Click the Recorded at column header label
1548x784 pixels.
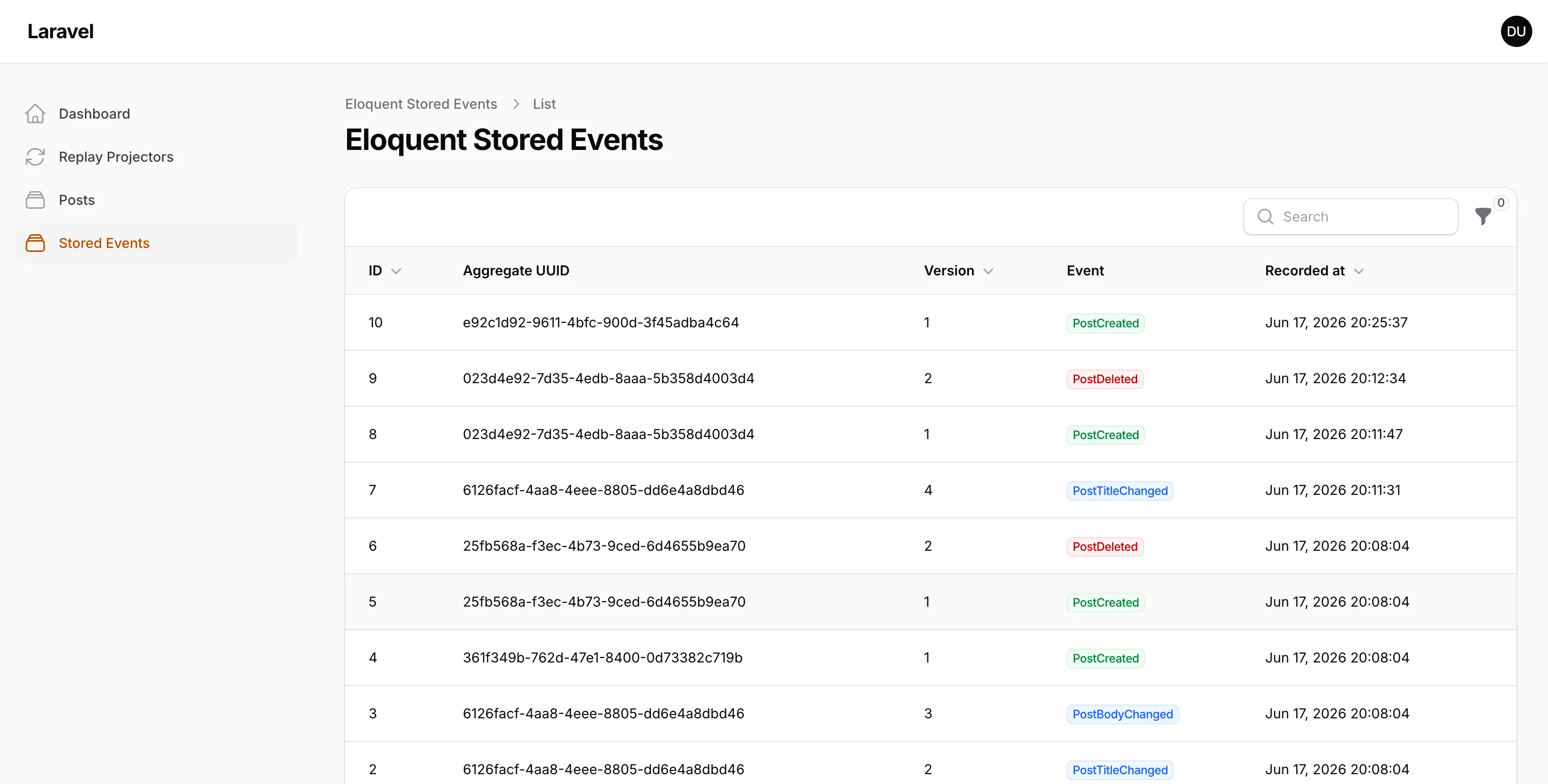point(1304,271)
